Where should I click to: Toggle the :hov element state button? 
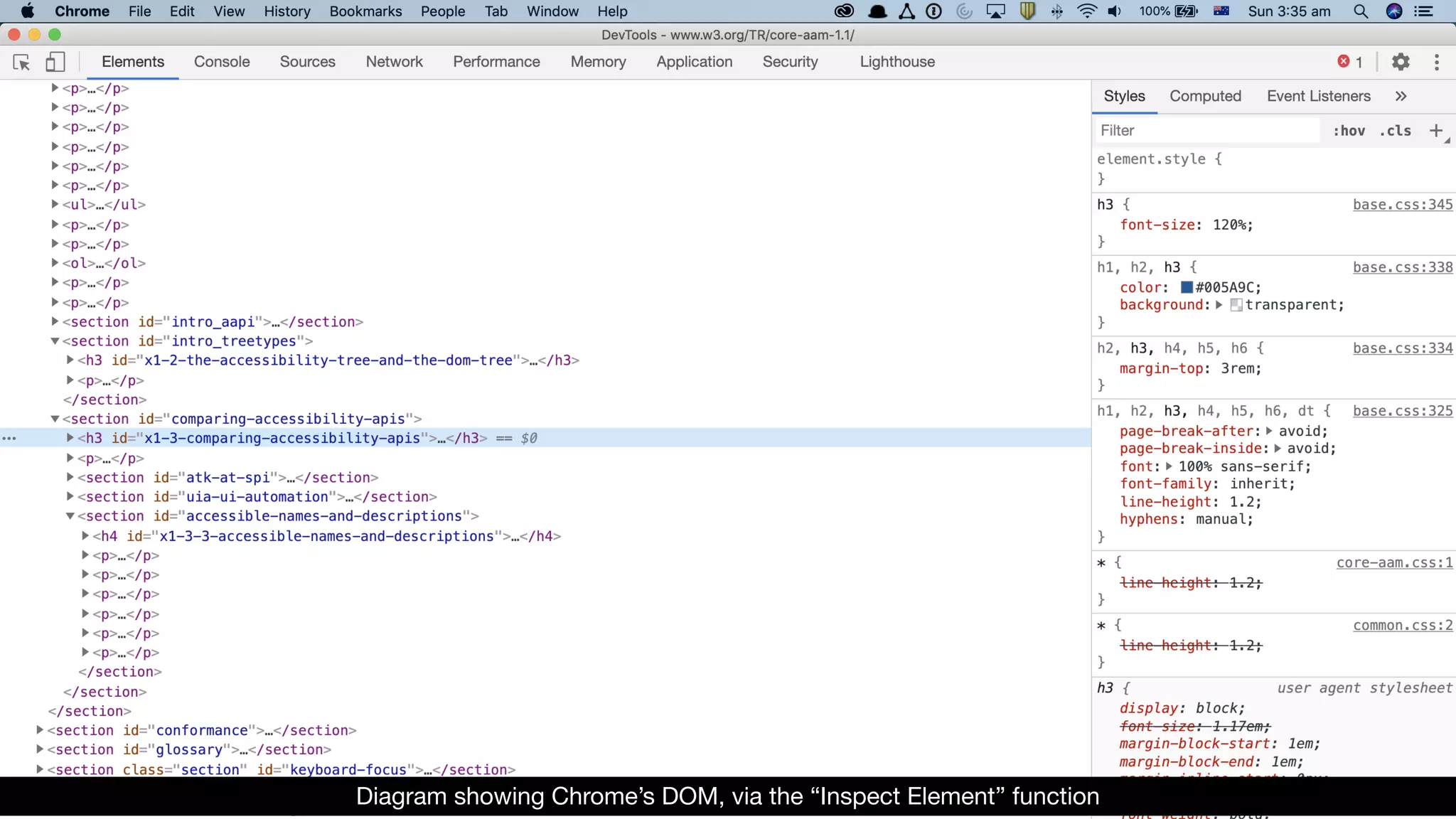click(1349, 131)
